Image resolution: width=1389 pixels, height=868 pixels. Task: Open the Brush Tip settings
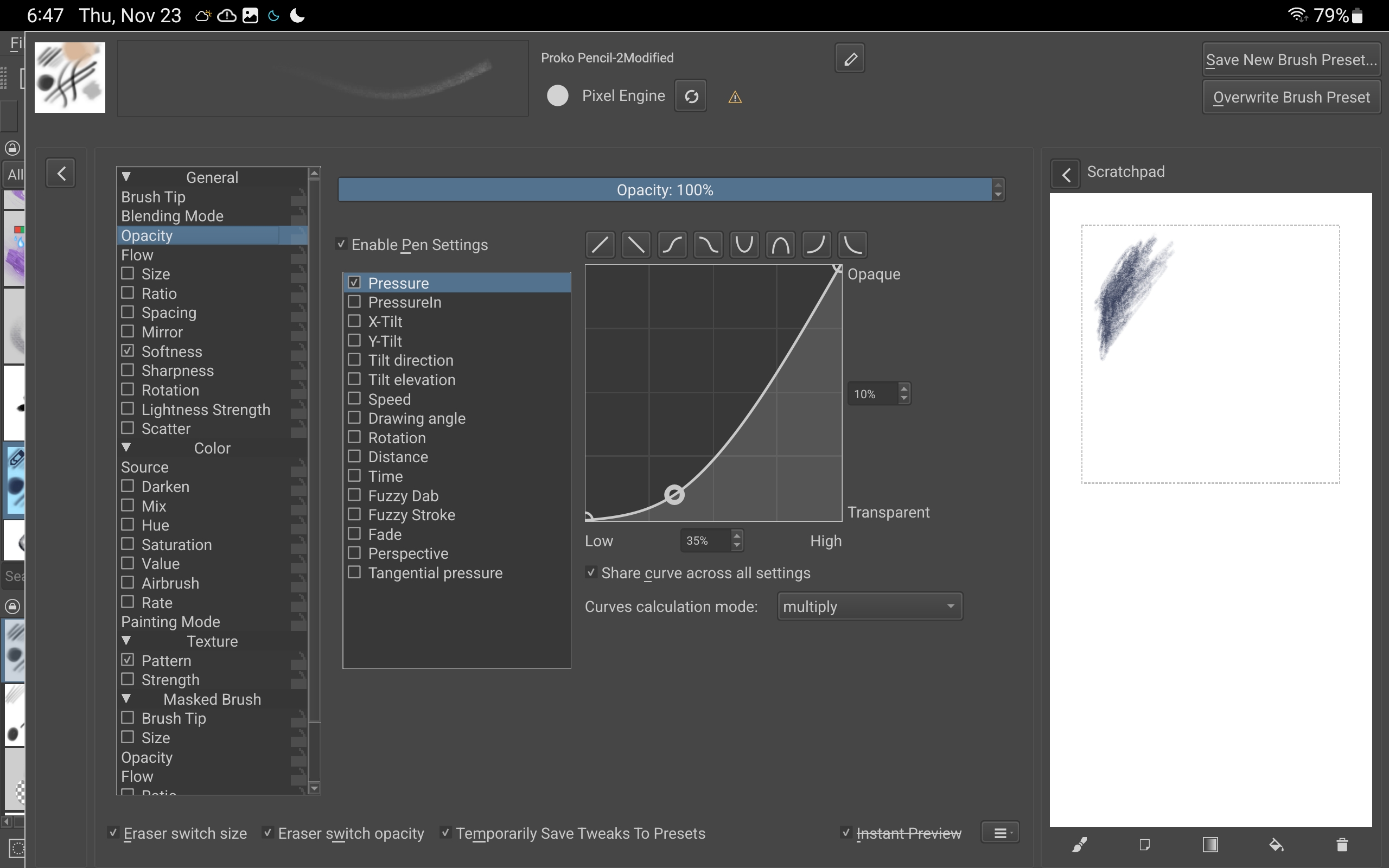(153, 197)
